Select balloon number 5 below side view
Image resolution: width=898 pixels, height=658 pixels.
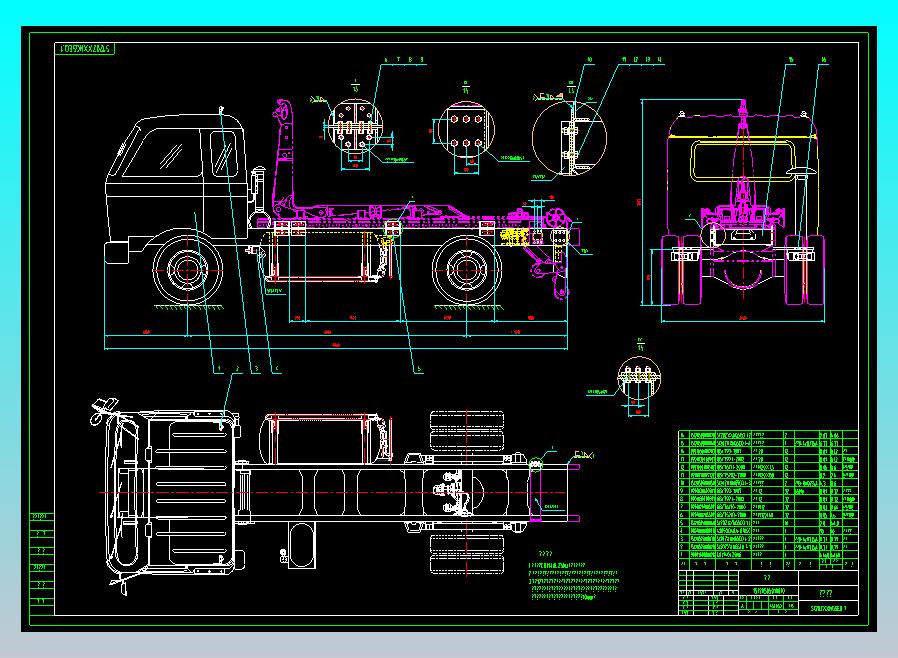[x=419, y=369]
